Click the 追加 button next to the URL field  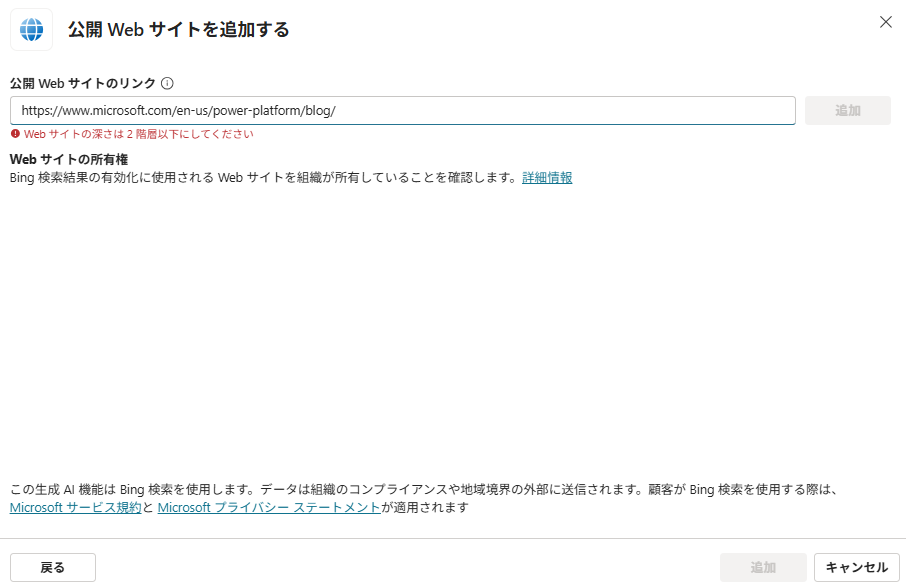point(848,110)
